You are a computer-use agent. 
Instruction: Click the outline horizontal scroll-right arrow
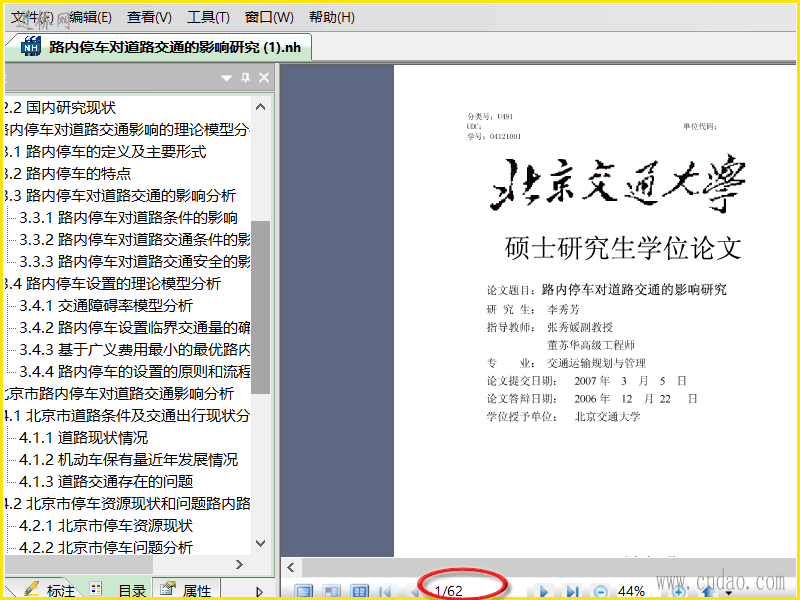[239, 564]
